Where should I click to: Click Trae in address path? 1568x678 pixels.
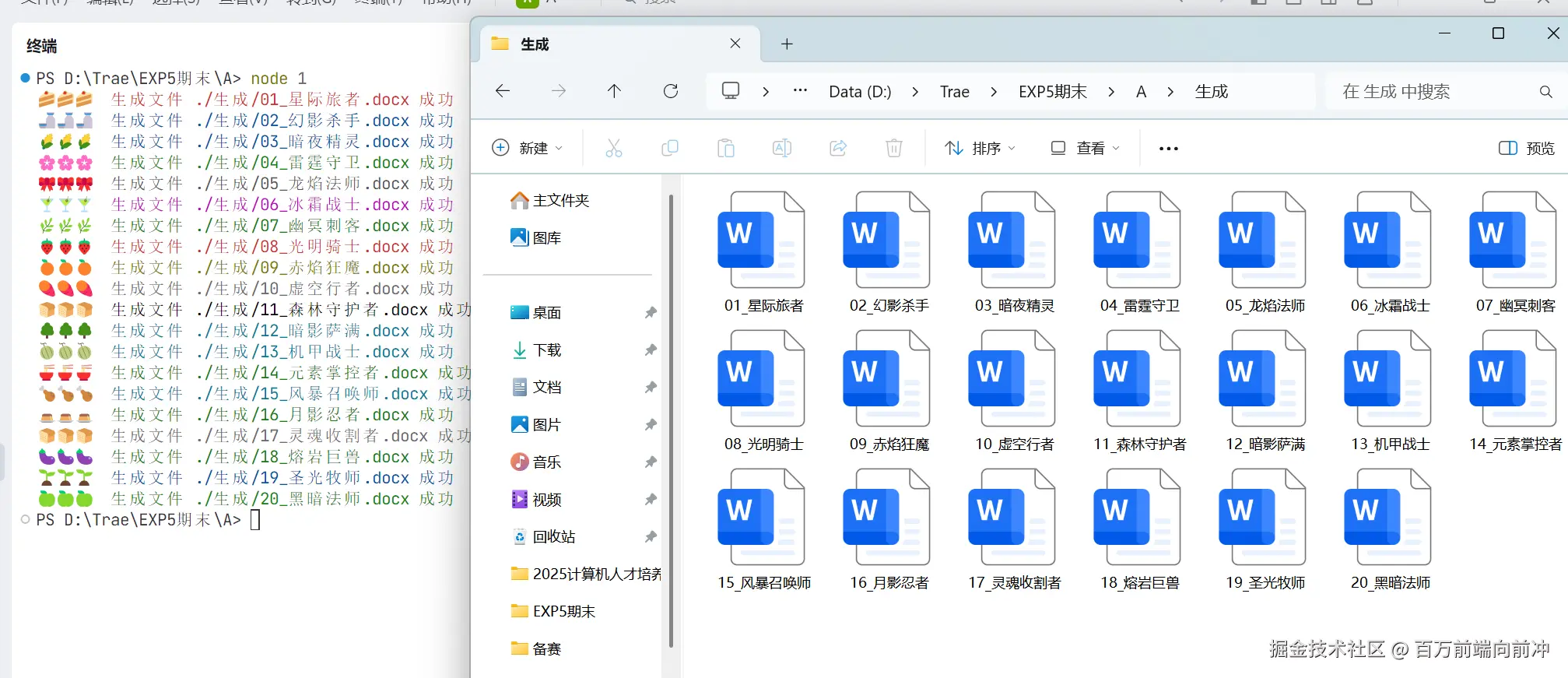click(954, 92)
